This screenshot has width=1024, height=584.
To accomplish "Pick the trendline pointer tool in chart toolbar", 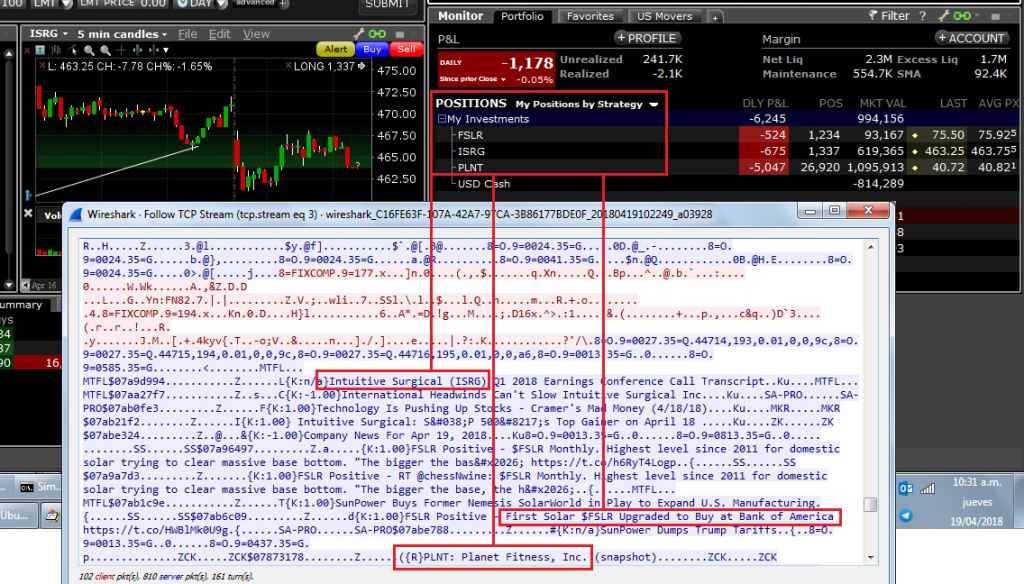I will tap(72, 50).
